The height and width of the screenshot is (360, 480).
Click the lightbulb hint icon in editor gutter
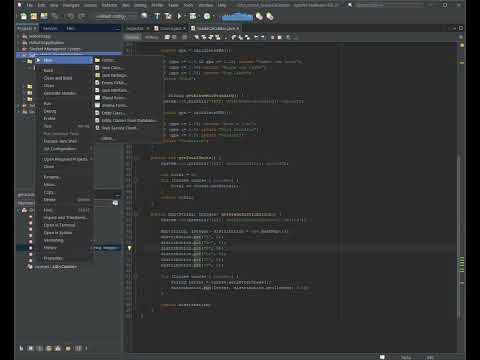tap(129, 248)
